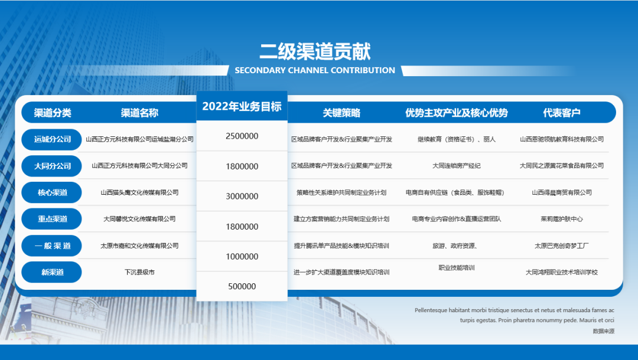The image size is (638, 360).
Task: Select the subtitle SECONDARY CHANNEL CONTRIBUTION
Action: pos(315,70)
